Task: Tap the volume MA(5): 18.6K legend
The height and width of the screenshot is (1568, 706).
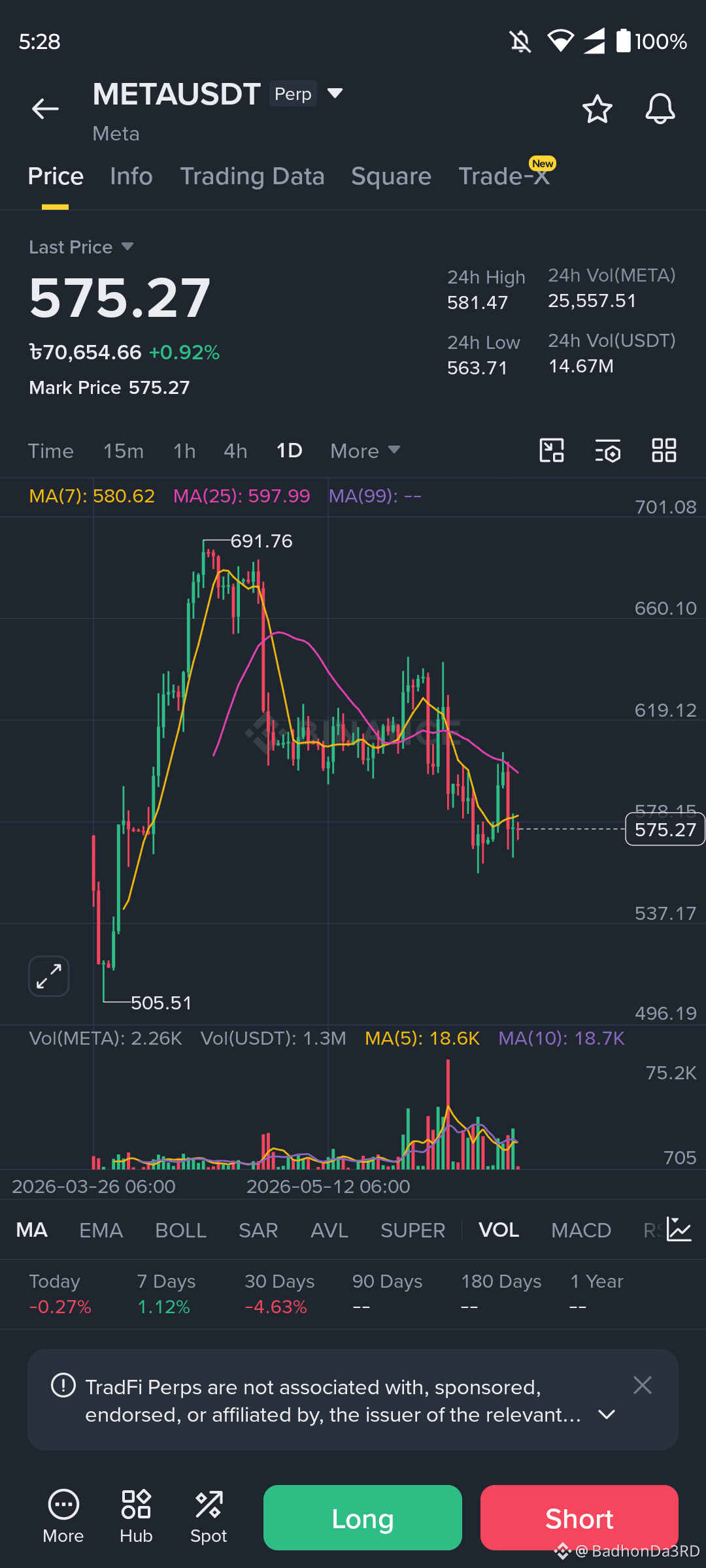Action: [x=422, y=1038]
